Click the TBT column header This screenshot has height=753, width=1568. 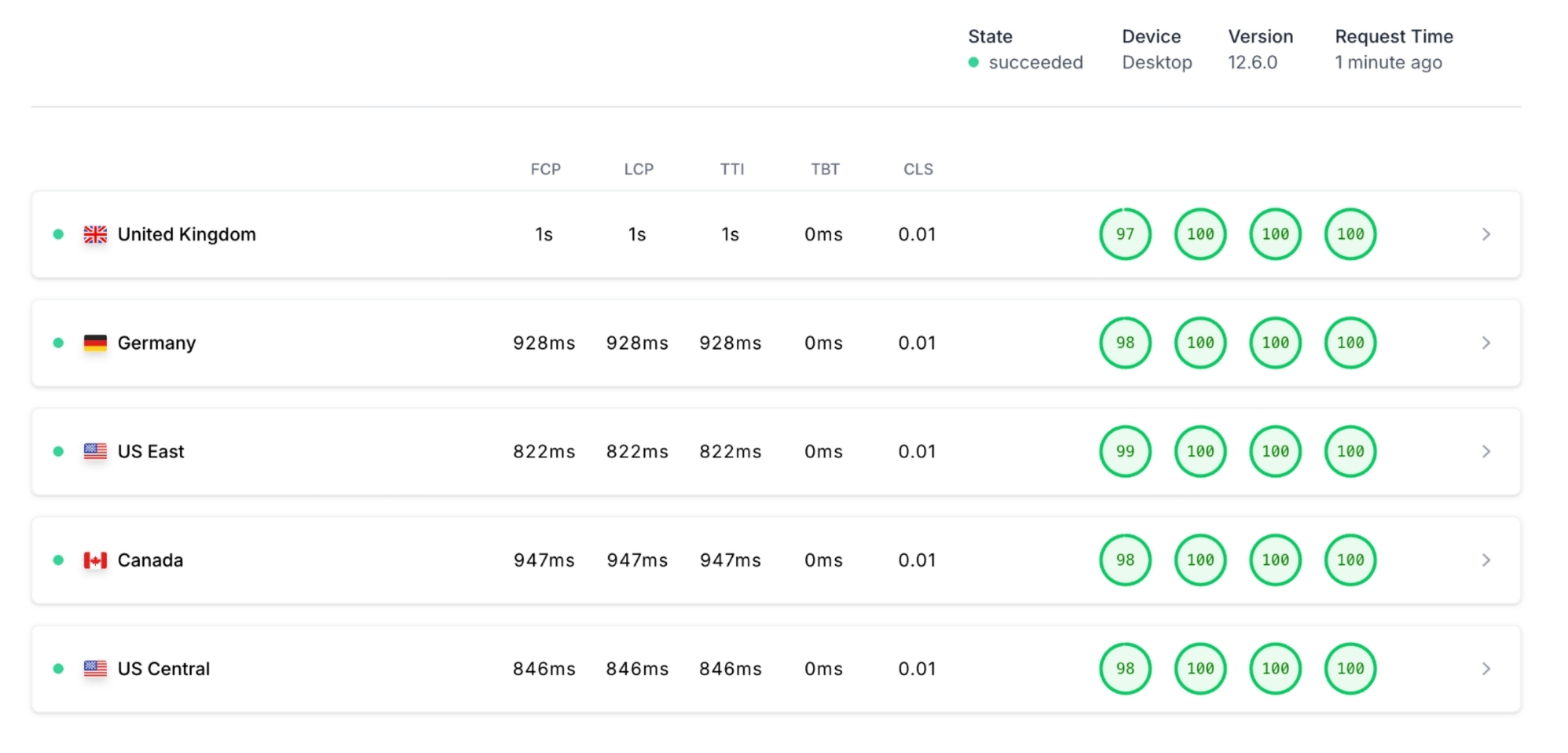click(825, 169)
